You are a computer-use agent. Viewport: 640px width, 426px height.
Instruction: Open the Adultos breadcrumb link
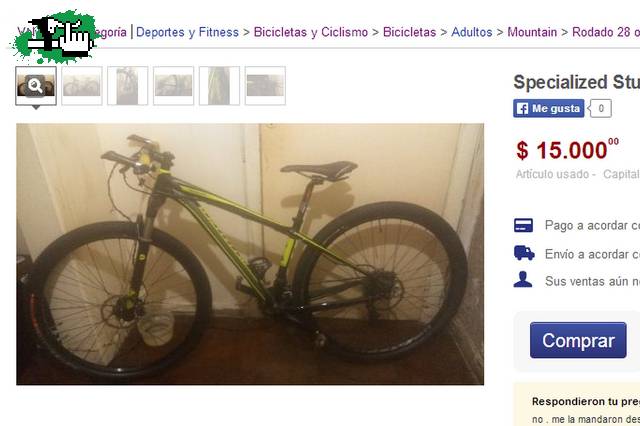point(471,32)
